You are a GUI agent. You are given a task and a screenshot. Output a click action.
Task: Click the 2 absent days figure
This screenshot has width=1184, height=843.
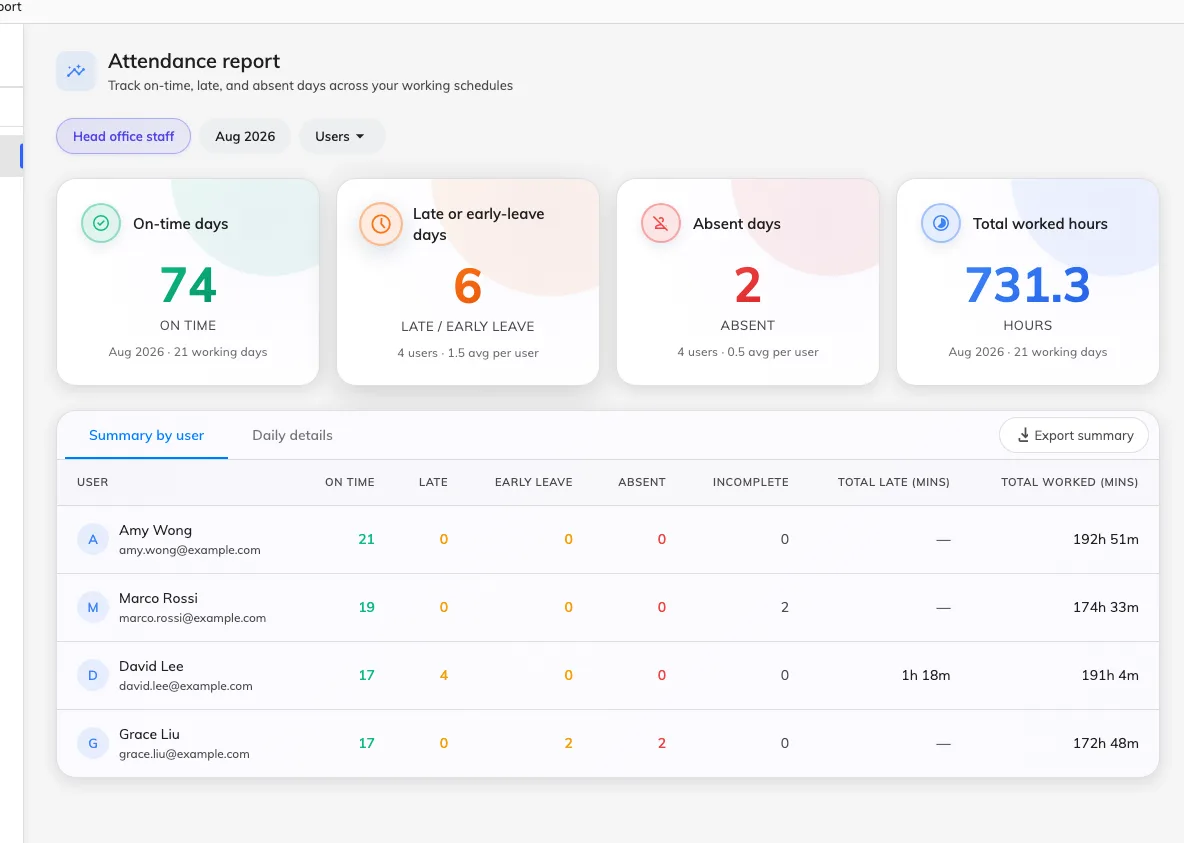[x=748, y=285]
